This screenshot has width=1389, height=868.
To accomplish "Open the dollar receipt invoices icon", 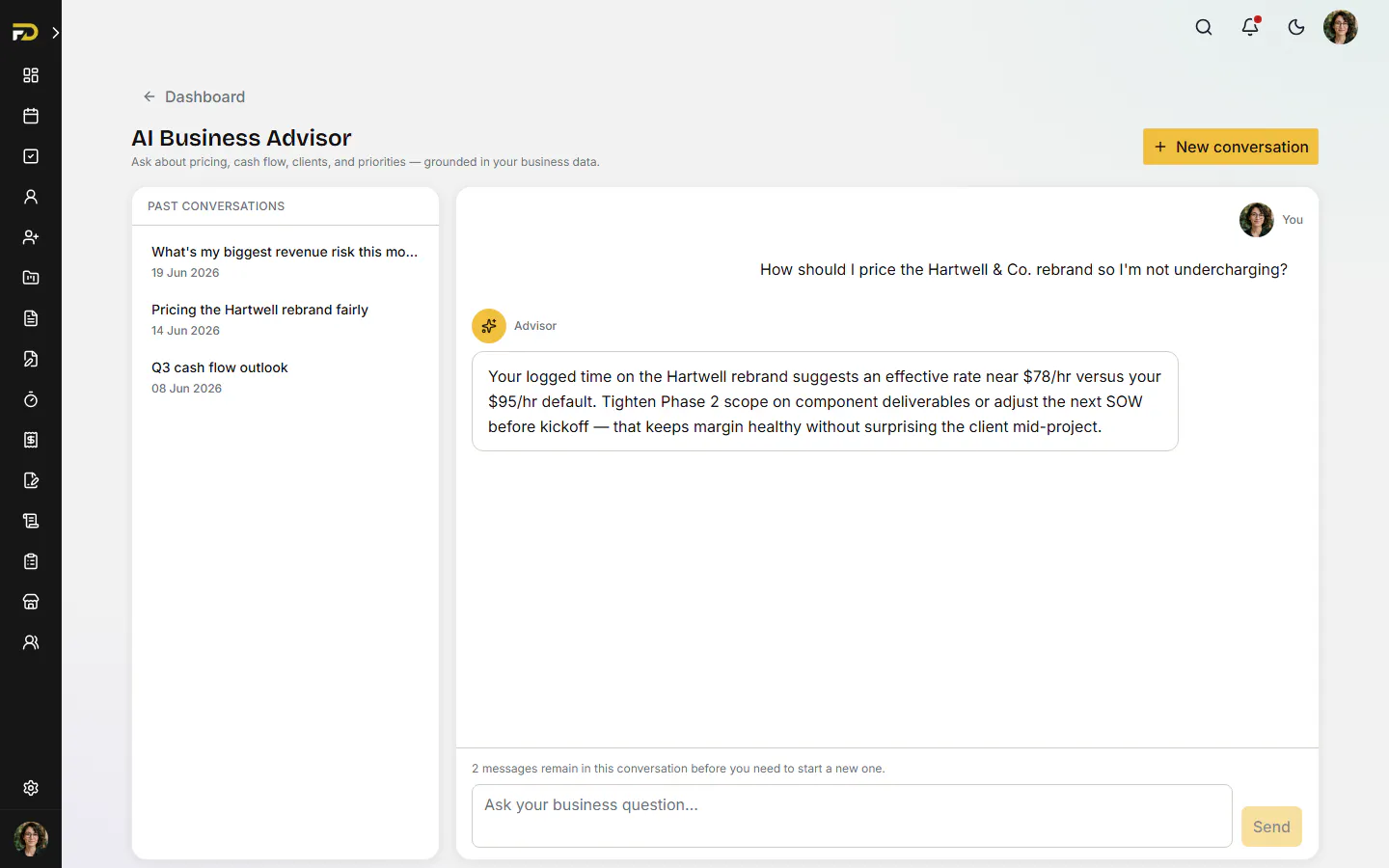I will [31, 440].
